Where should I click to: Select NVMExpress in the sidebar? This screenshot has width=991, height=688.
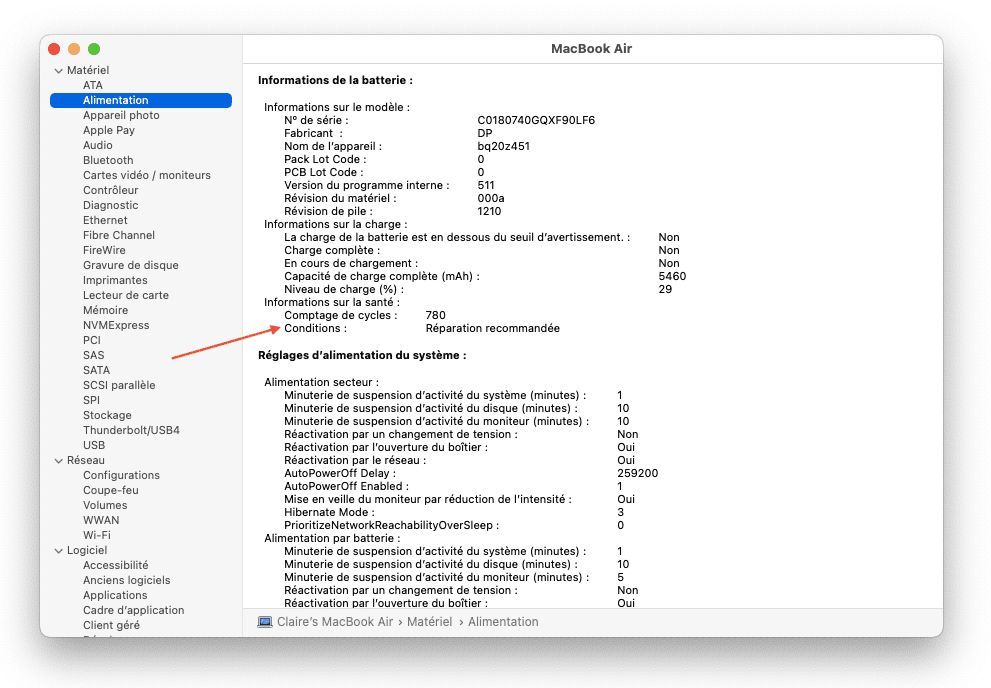116,325
